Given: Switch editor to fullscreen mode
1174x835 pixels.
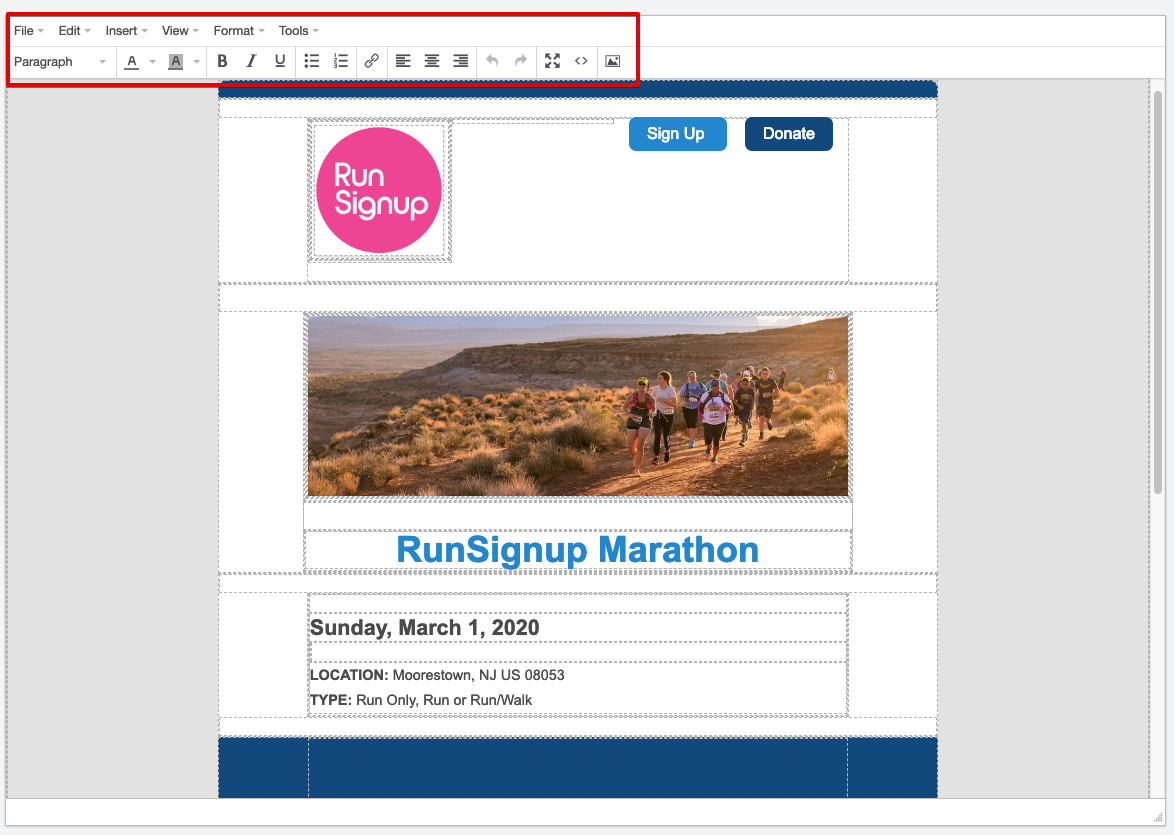Looking at the screenshot, I should [553, 61].
